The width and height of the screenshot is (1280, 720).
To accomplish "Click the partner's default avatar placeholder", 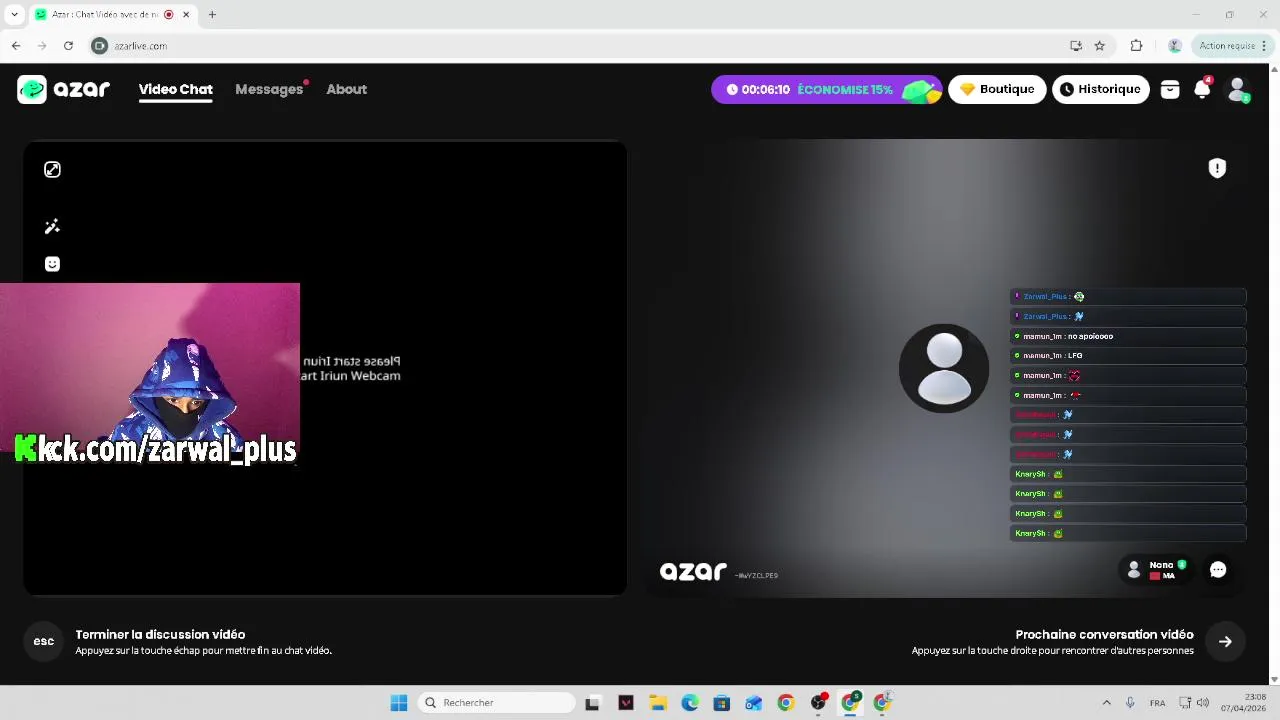I will [x=944, y=368].
